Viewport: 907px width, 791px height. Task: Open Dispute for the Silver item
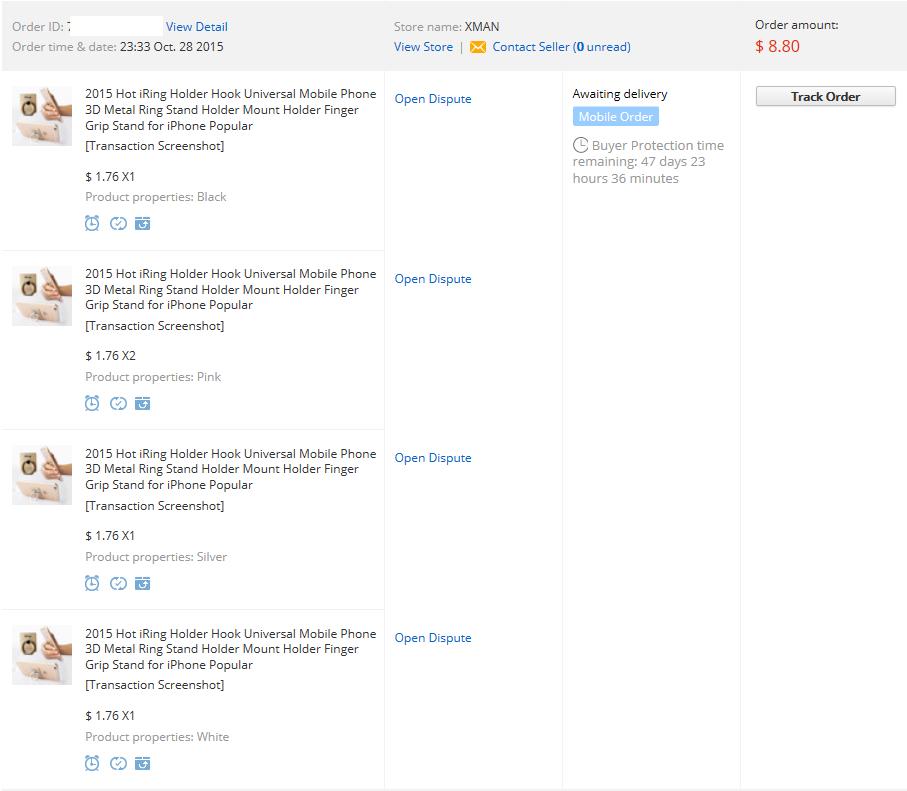[433, 458]
